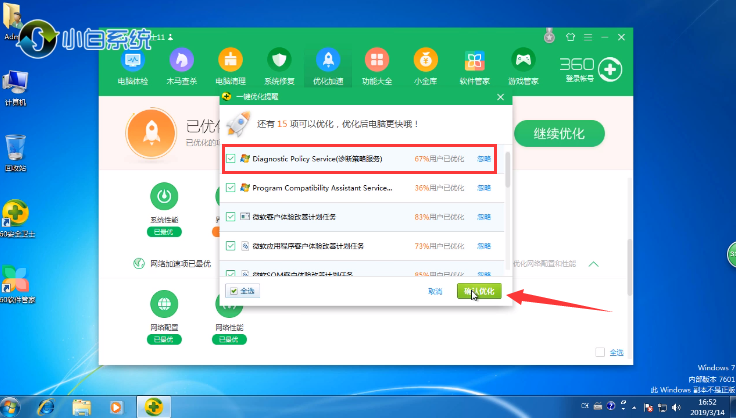The image size is (736, 418).
Task: Close the 一键优化提醒 dialog
Action: click(500, 97)
